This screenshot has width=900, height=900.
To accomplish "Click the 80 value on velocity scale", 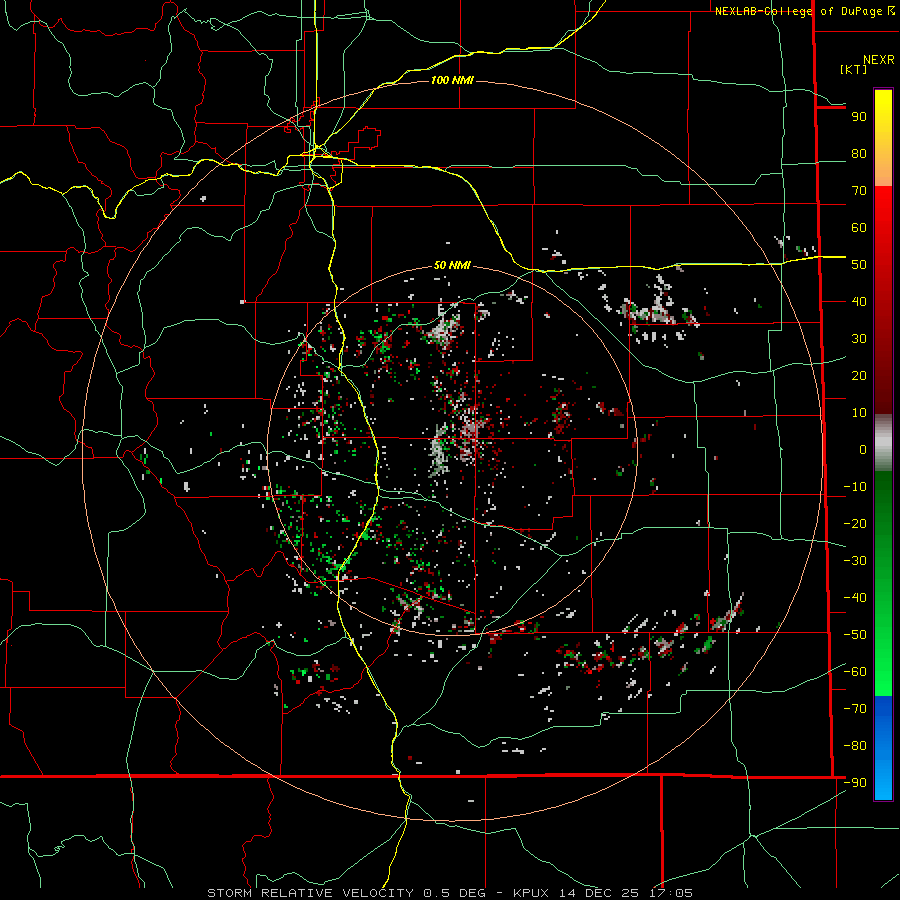I will point(859,154).
